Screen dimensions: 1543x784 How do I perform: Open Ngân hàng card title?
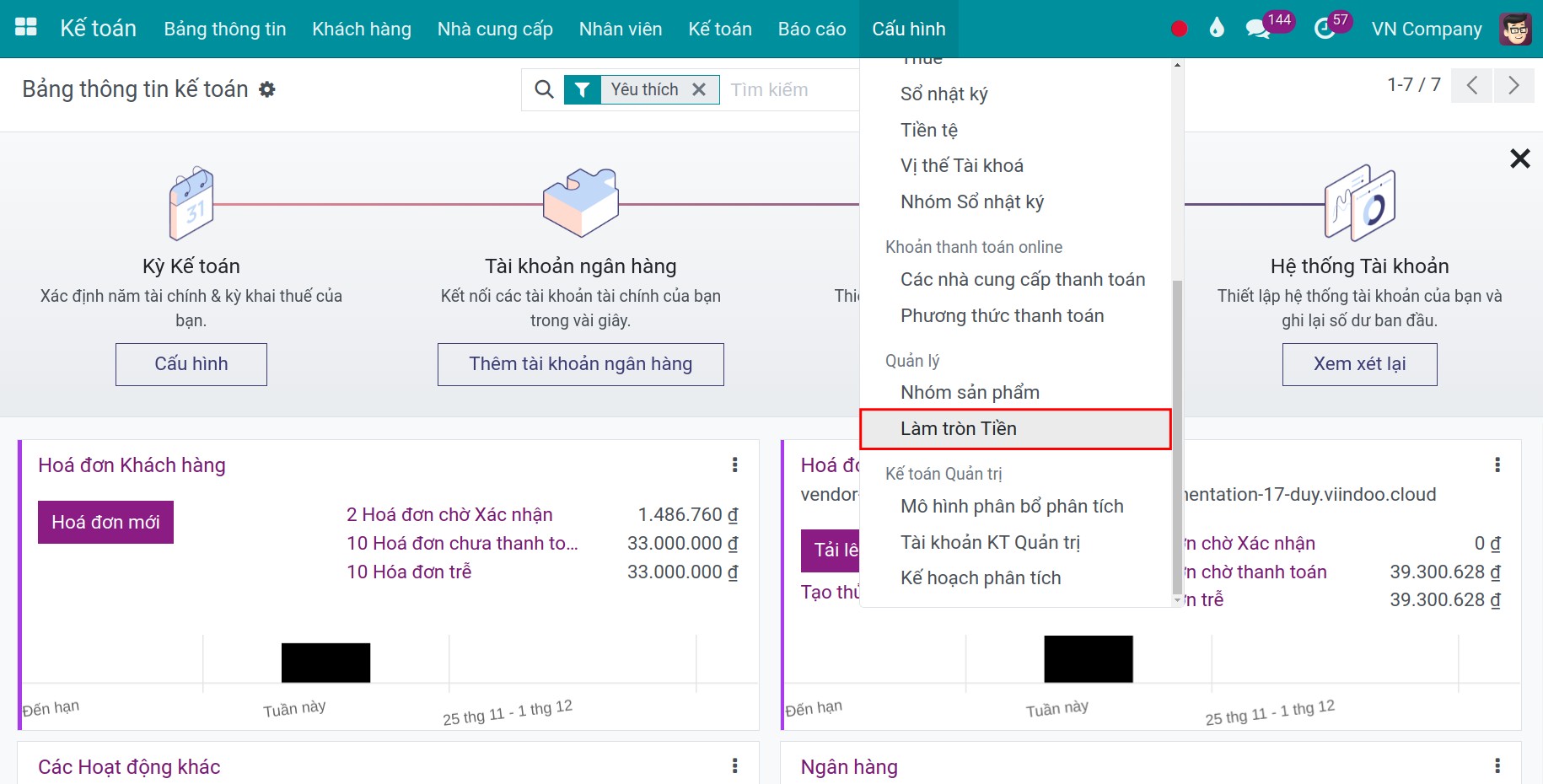(849, 766)
